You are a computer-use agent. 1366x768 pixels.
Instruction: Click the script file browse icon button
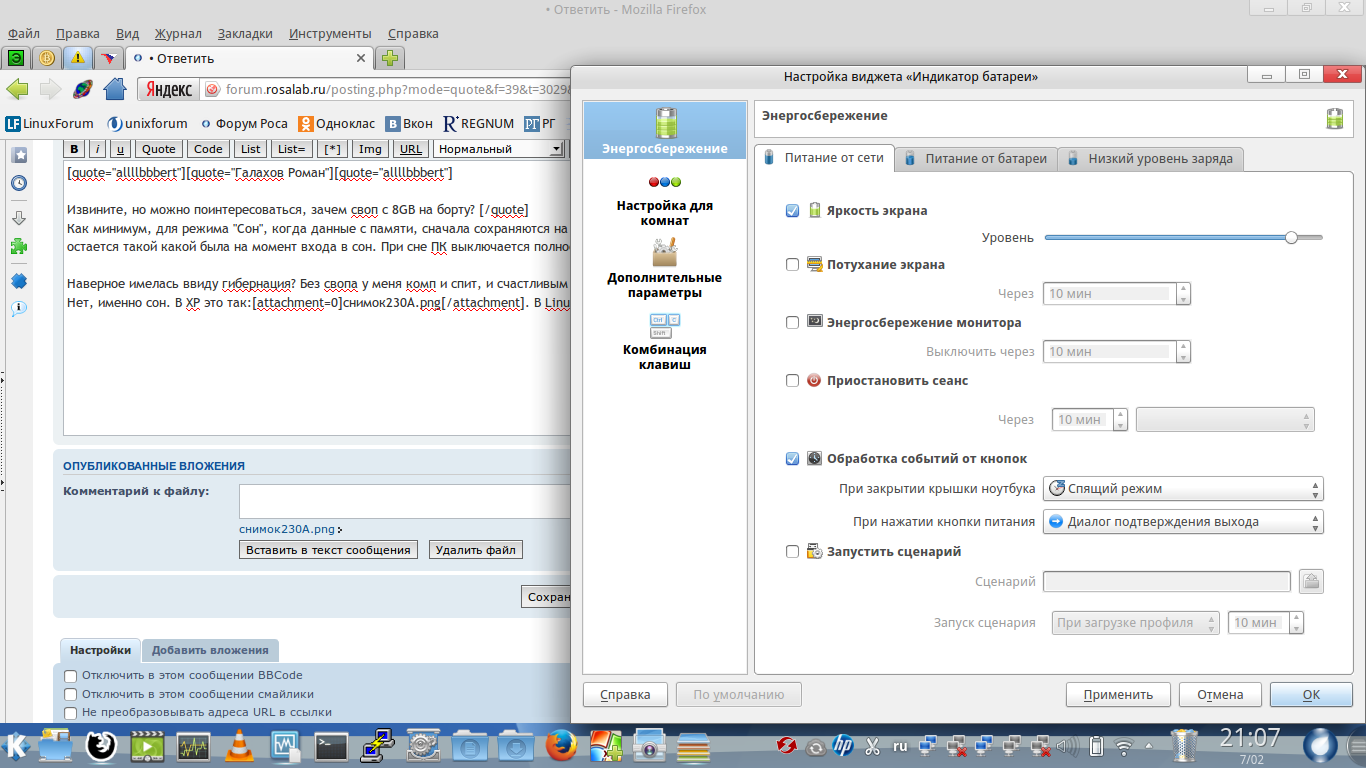coord(1311,581)
